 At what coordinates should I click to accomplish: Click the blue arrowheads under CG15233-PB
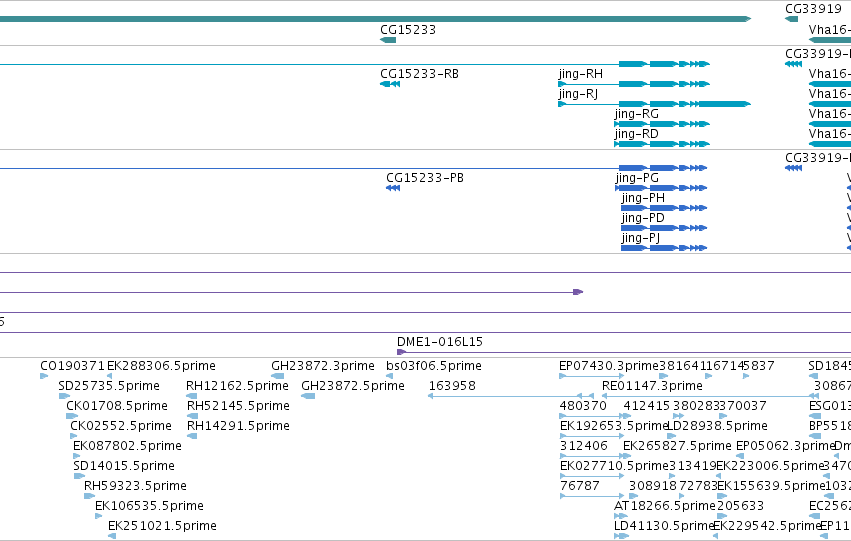click(393, 188)
